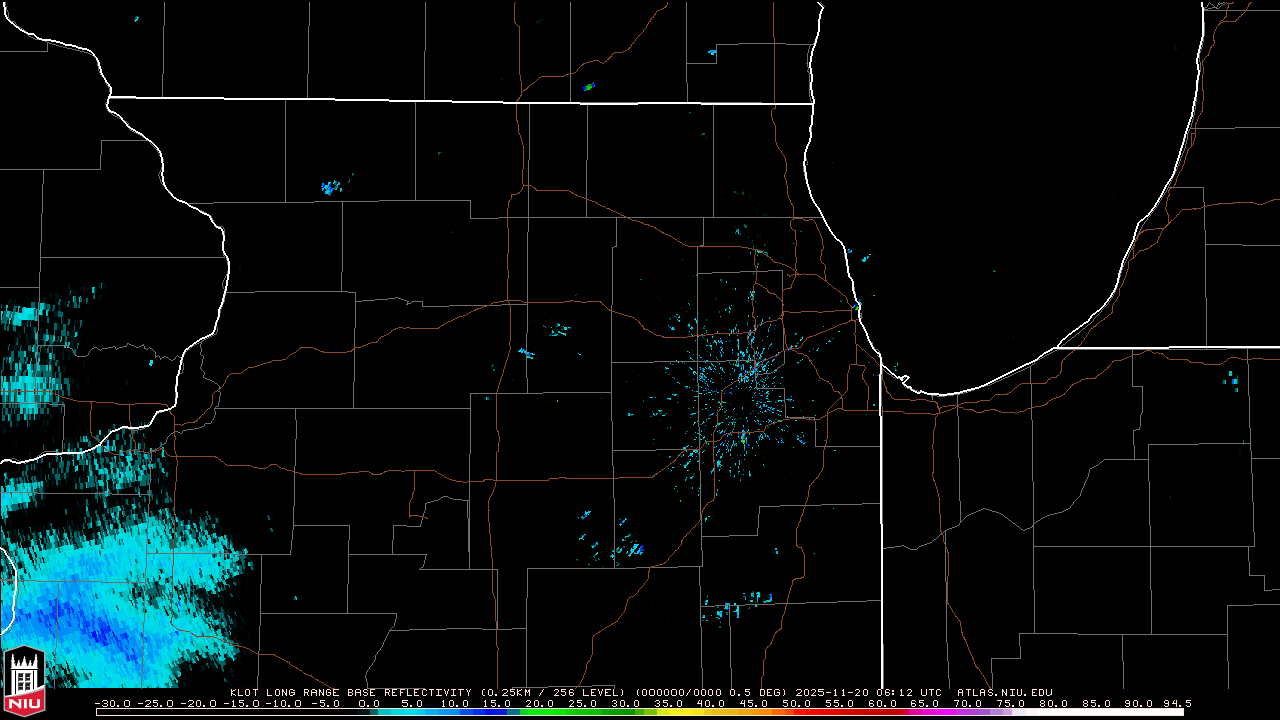Click the green 20.0 dBZ color on scale
This screenshot has height=720, width=1280.
point(540,712)
